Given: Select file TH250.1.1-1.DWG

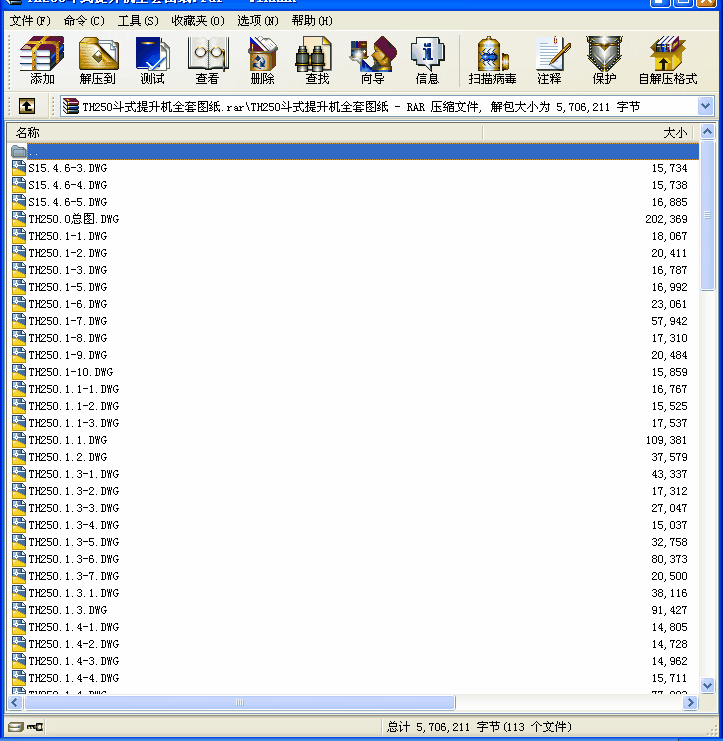Looking at the screenshot, I should pyautogui.click(x=74, y=389).
